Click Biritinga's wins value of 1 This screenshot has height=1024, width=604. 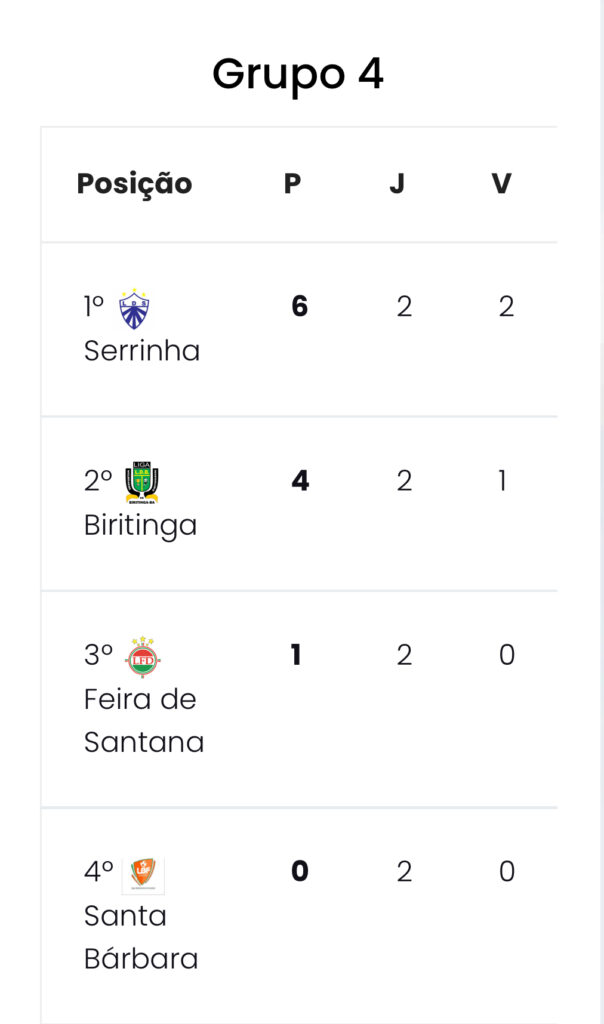point(502,481)
